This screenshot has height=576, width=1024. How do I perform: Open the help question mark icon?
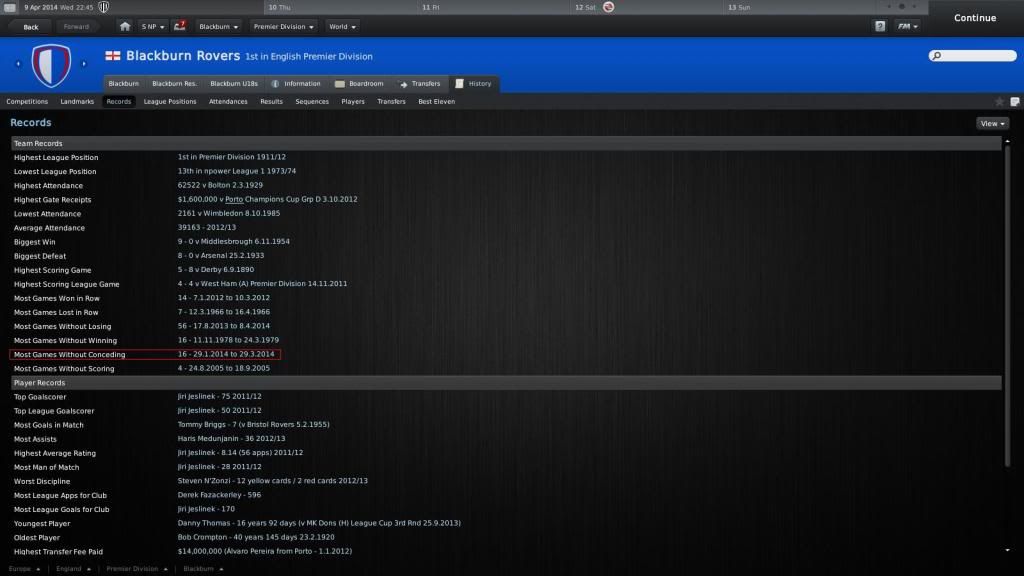(880, 27)
